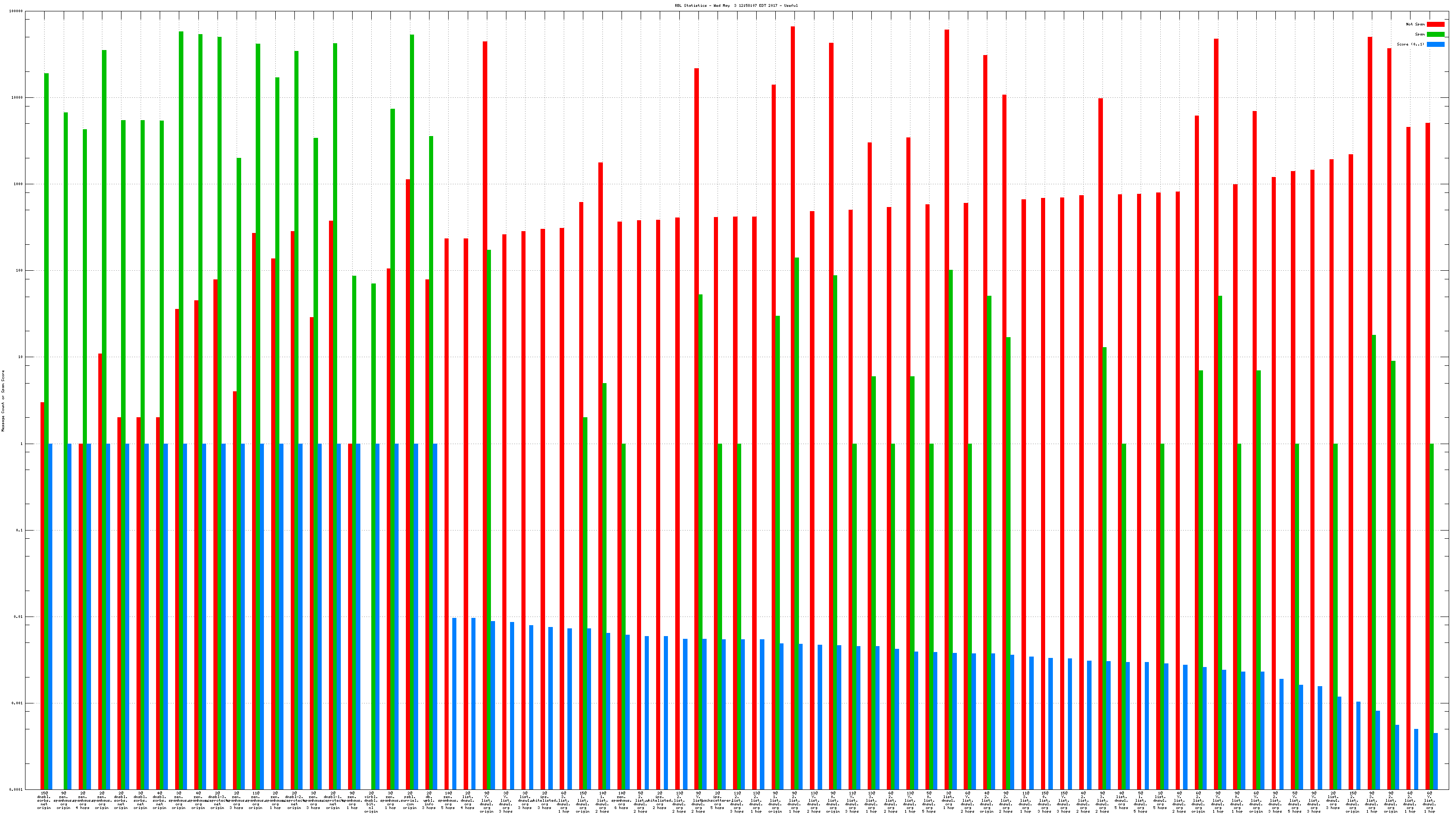Click the db.wpbl.info 3 hops x-axis label
The height and width of the screenshot is (819, 1456).
click(429, 801)
